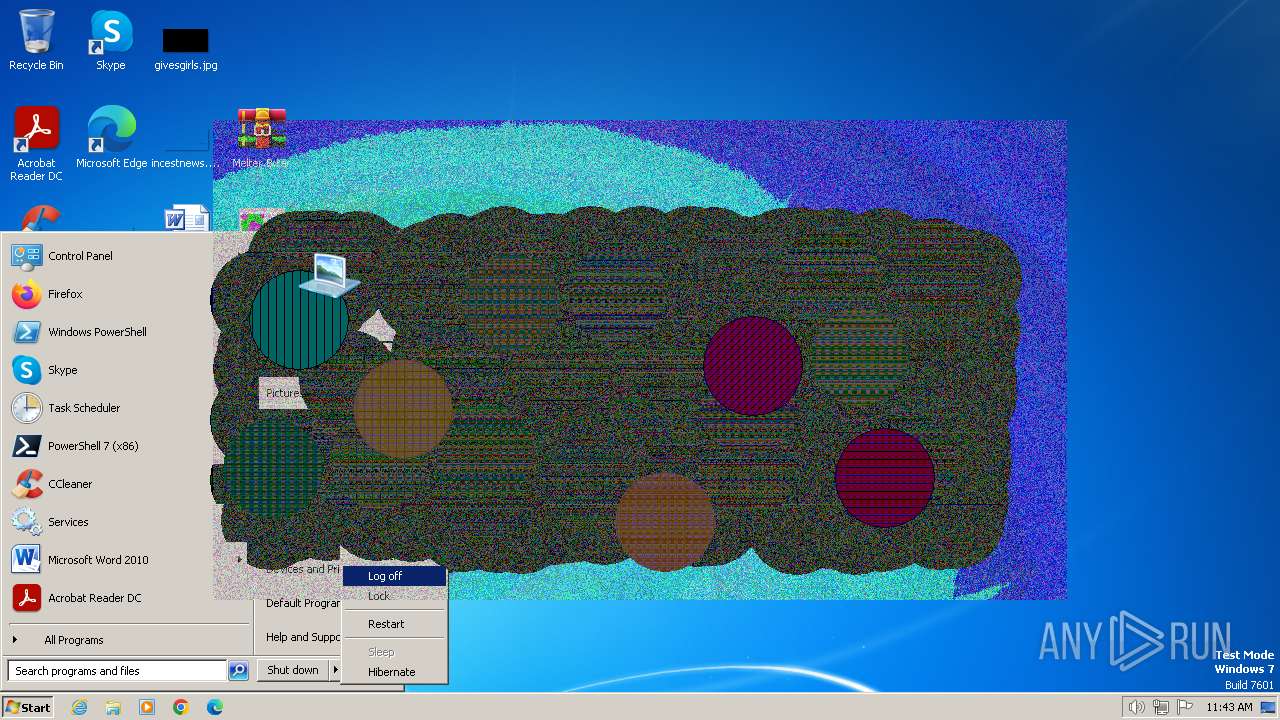Open Google Chrome from the taskbar
Screen dimensions: 1280x720
(181, 707)
